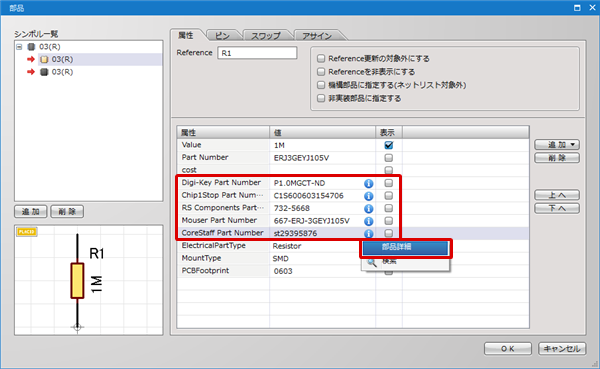Click the 表示 column header

[388, 132]
